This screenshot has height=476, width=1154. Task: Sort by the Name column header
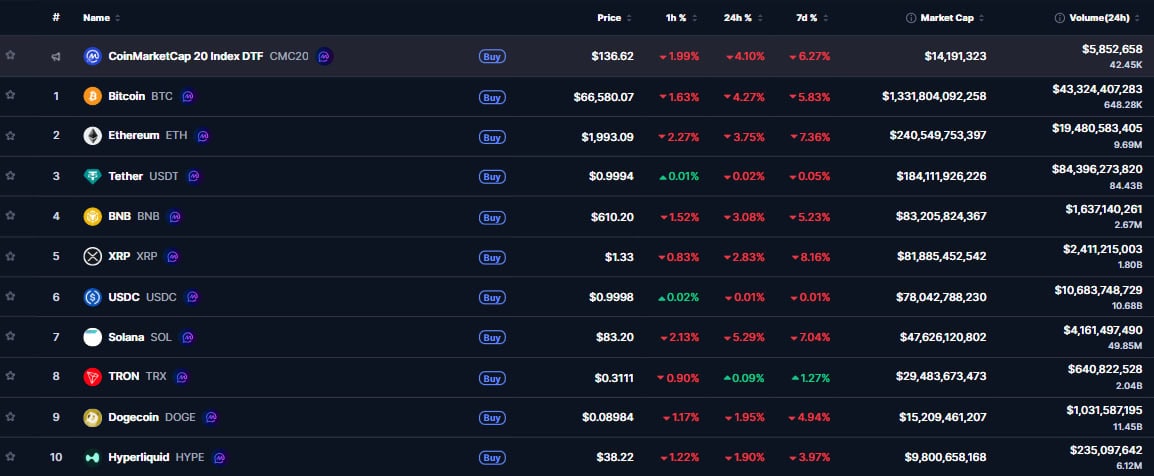97,18
